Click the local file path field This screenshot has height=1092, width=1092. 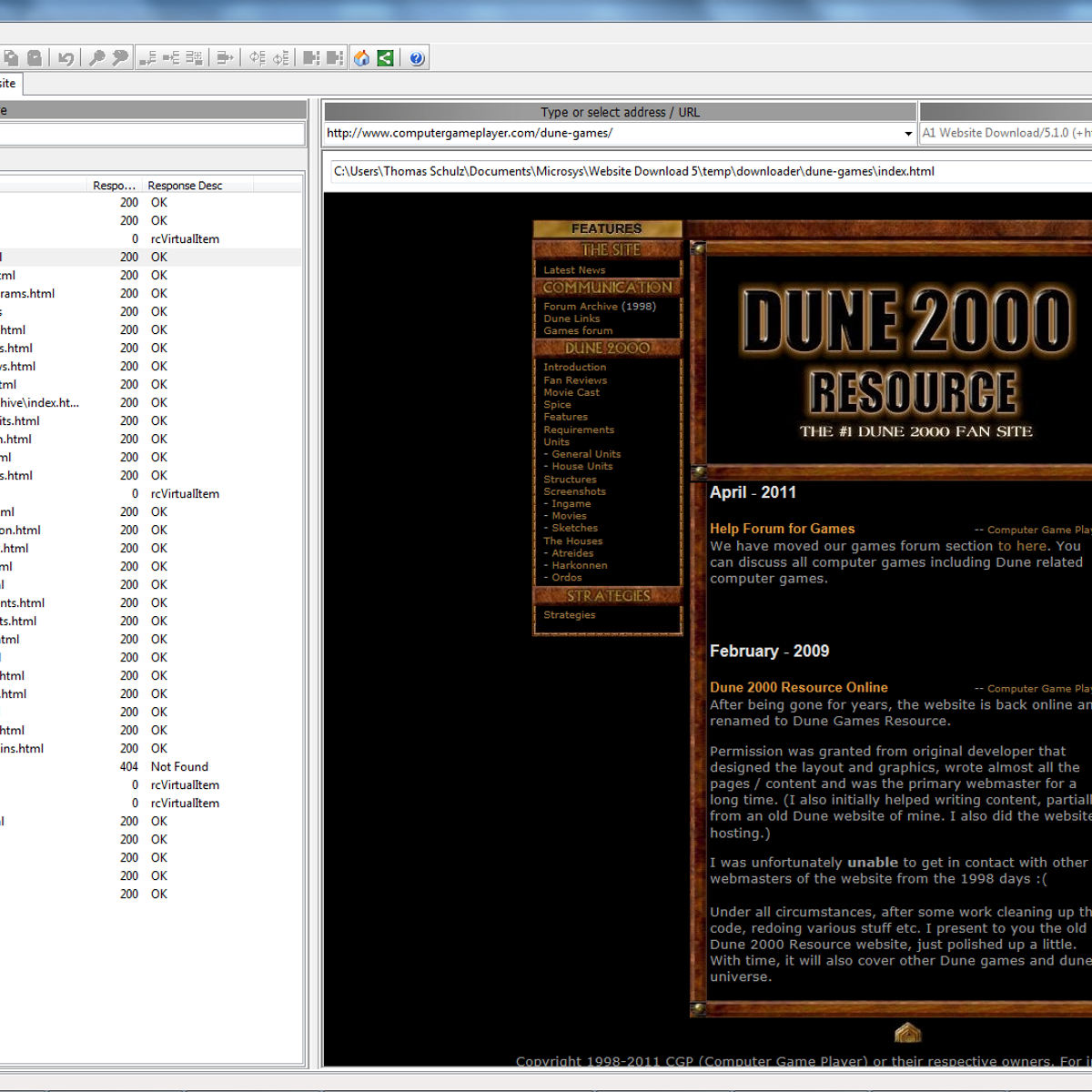coord(712,171)
